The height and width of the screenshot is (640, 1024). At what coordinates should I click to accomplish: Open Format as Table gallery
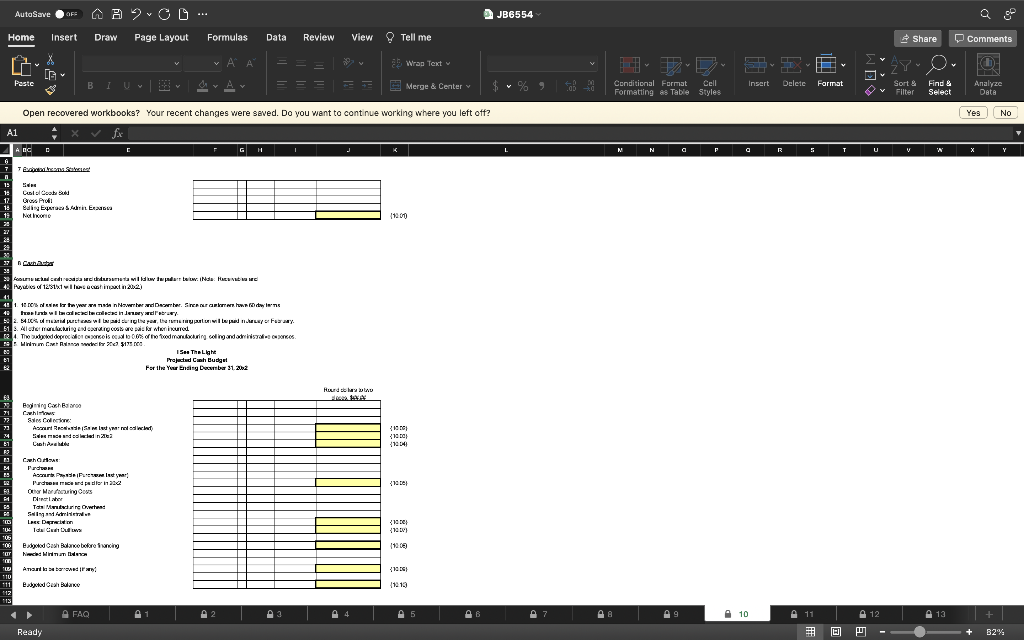point(674,75)
